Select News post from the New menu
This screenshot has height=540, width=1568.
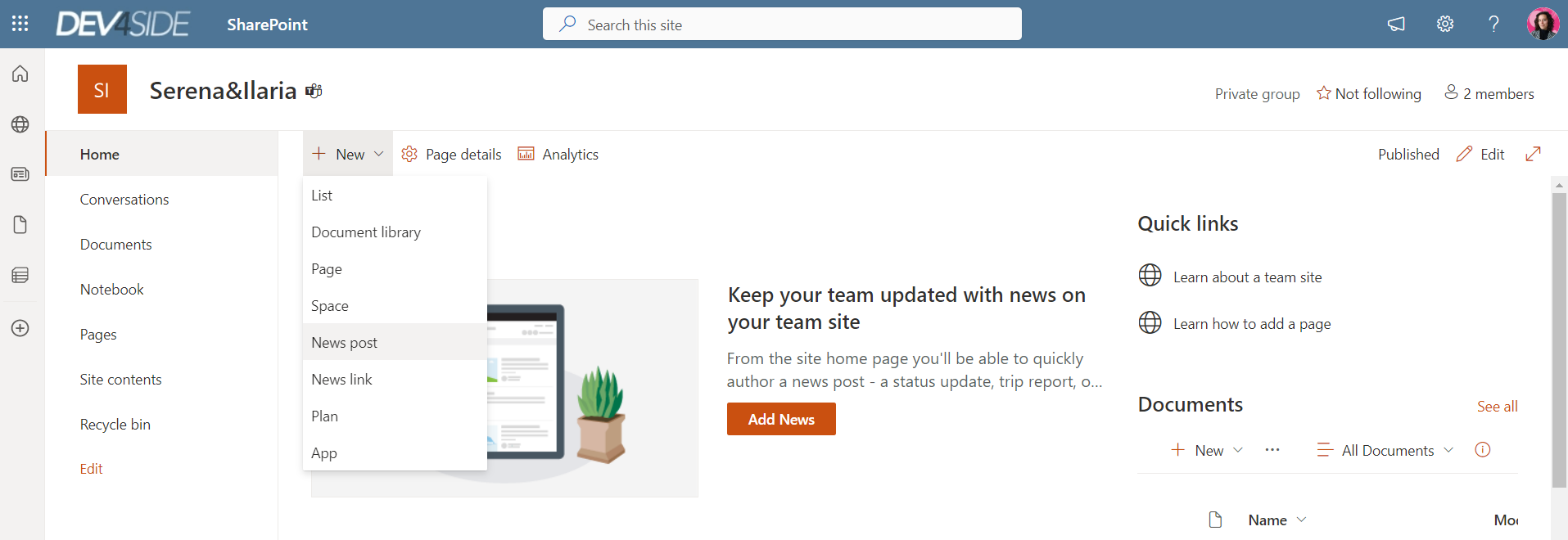coord(345,343)
